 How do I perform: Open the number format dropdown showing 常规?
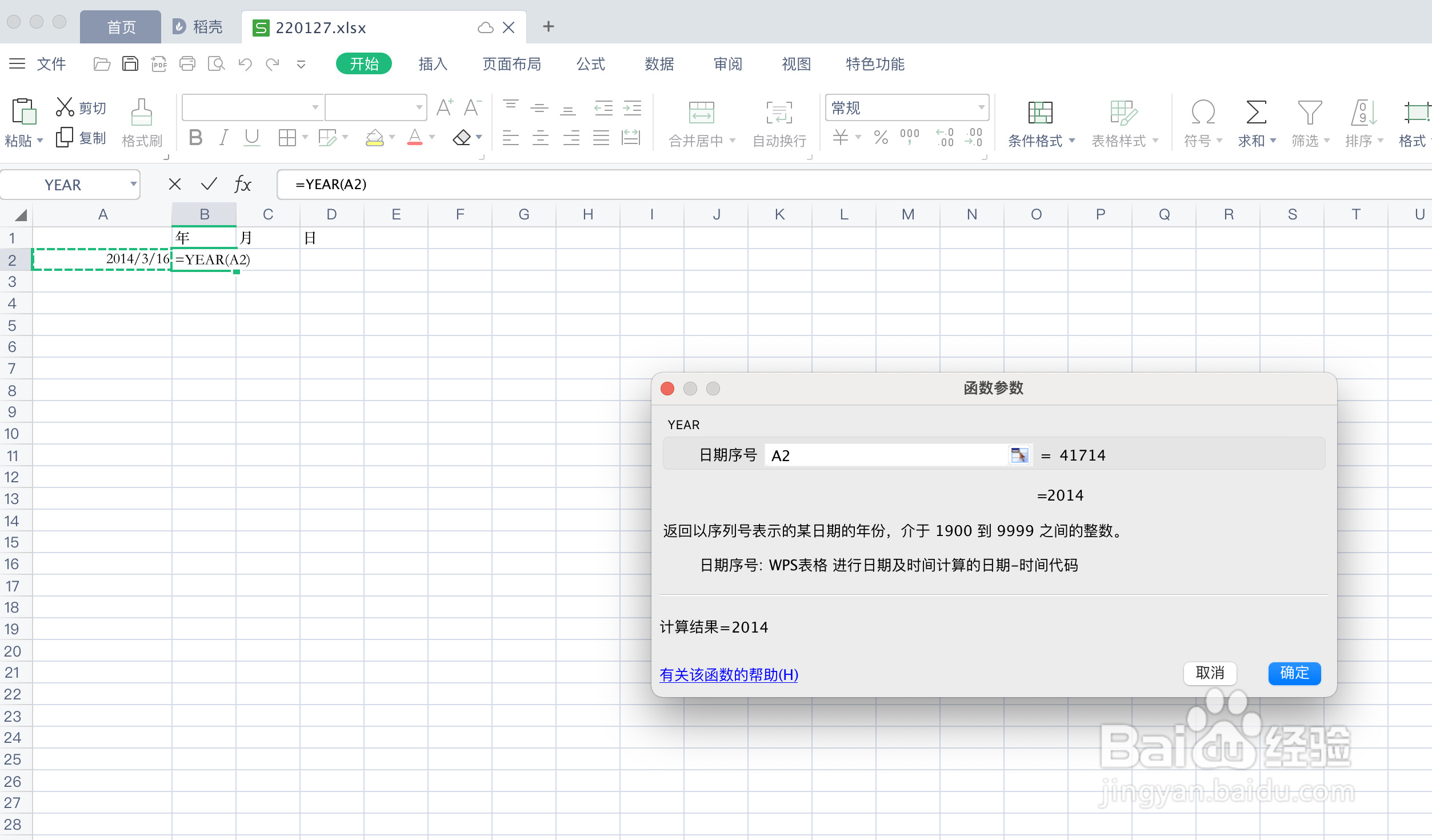(x=907, y=107)
